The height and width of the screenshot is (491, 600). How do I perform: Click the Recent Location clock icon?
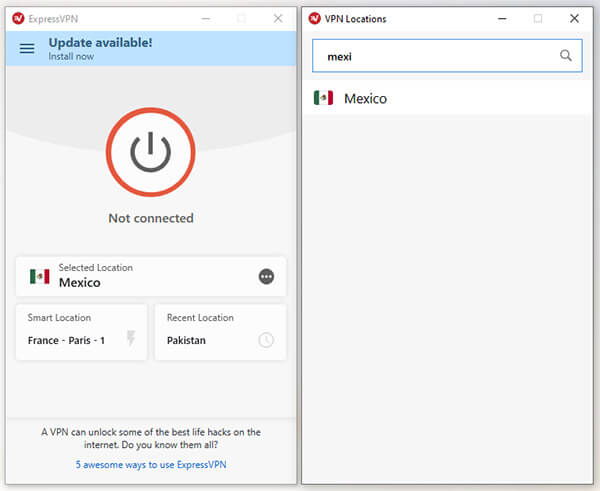(266, 340)
